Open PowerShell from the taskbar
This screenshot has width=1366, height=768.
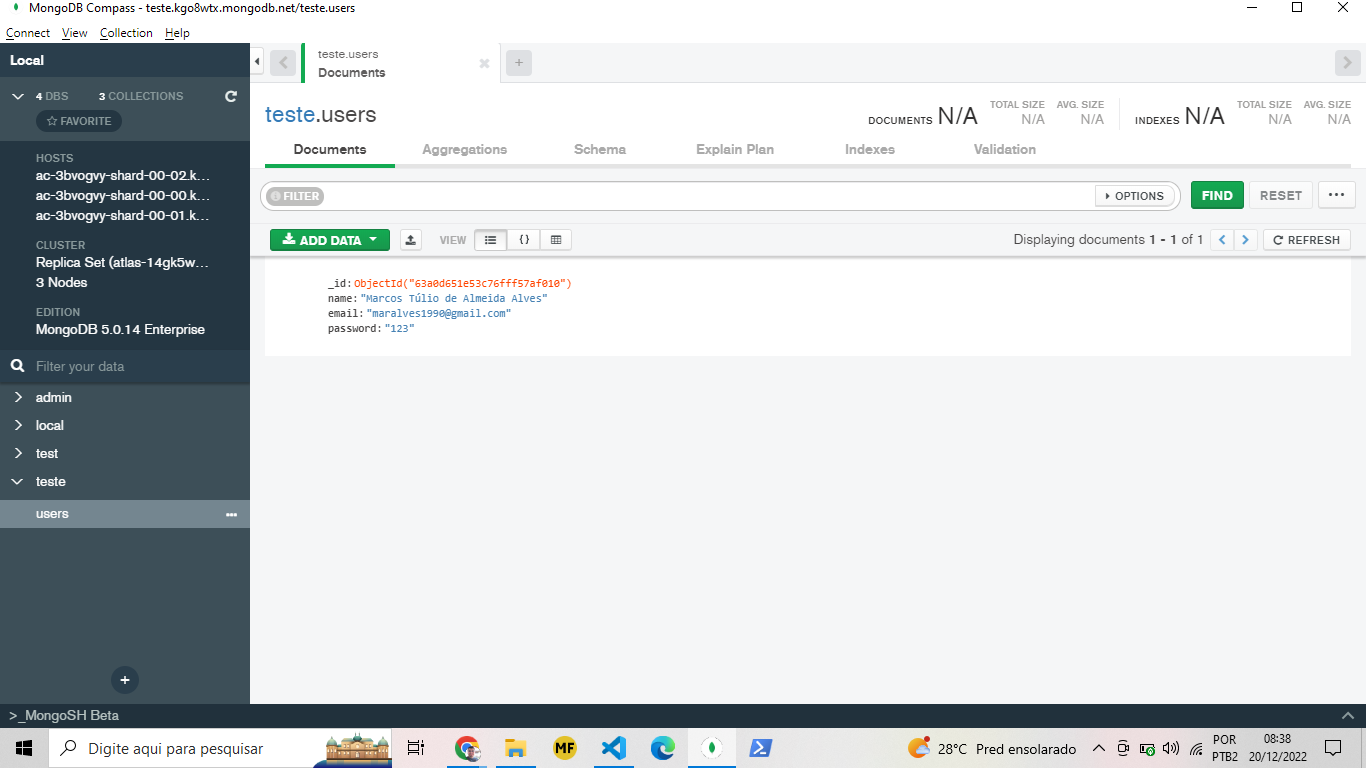point(760,748)
